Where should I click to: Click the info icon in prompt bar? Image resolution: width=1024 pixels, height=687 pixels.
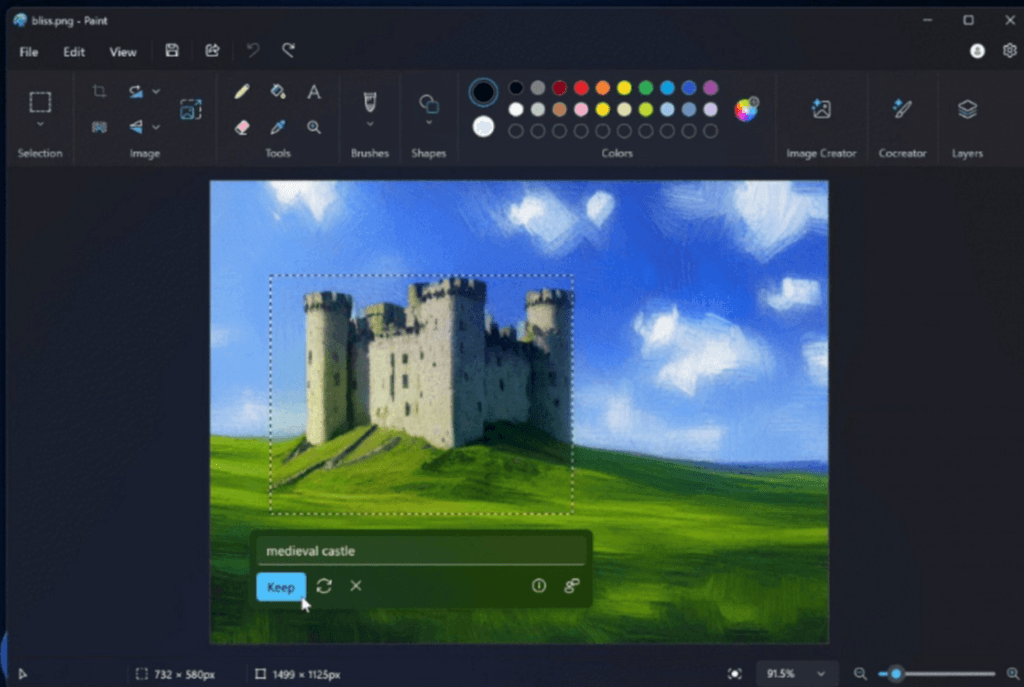click(539, 586)
